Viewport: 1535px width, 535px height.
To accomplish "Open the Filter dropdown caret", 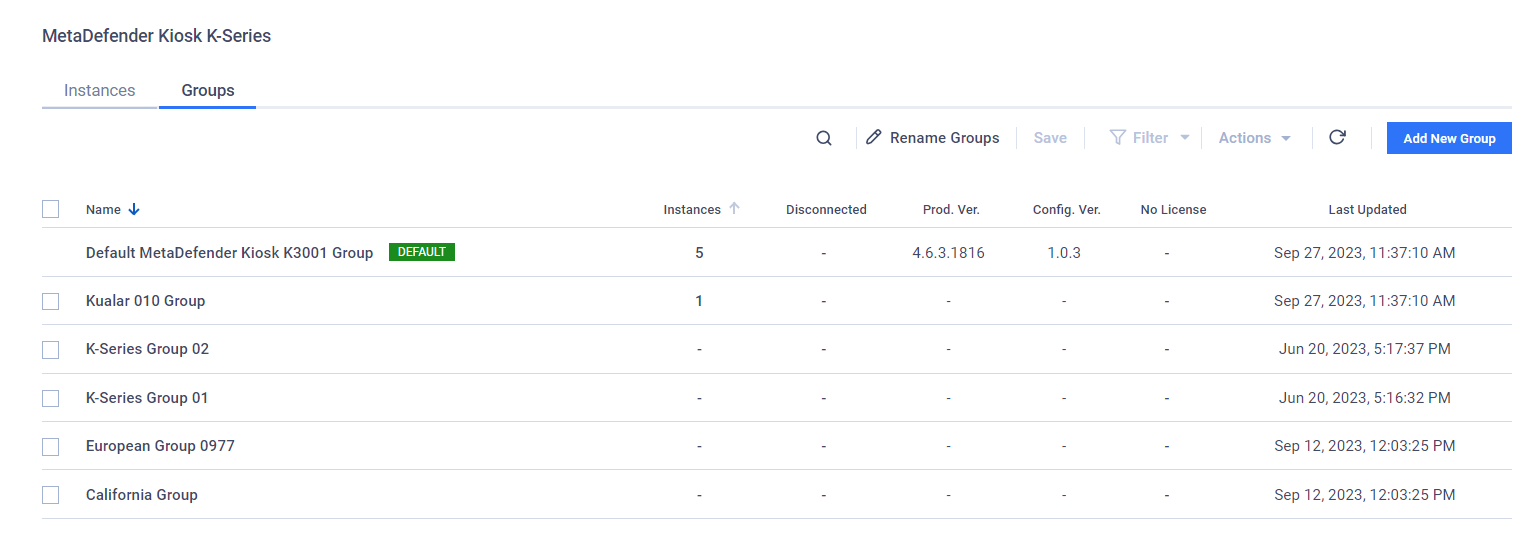I will [x=1185, y=138].
